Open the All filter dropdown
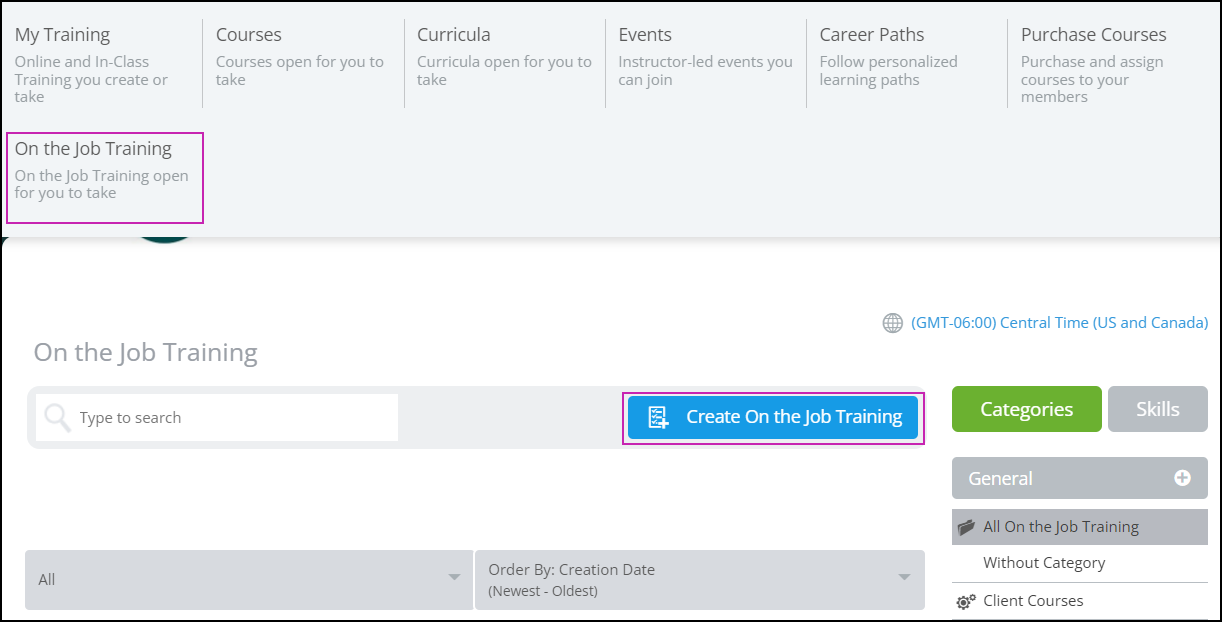Image resolution: width=1222 pixels, height=622 pixels. click(248, 580)
